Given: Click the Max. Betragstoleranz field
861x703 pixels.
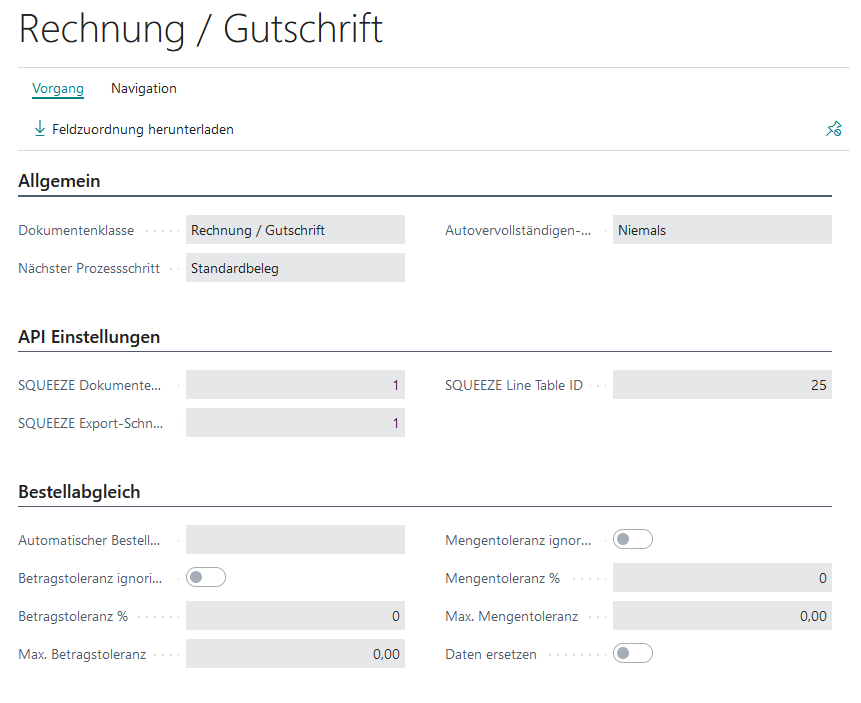Looking at the screenshot, I should (295, 654).
